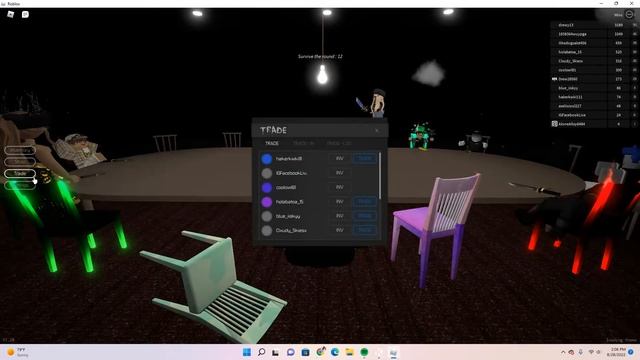Click the Trade window player list scrollbar
The image size is (640, 360).
[380, 176]
